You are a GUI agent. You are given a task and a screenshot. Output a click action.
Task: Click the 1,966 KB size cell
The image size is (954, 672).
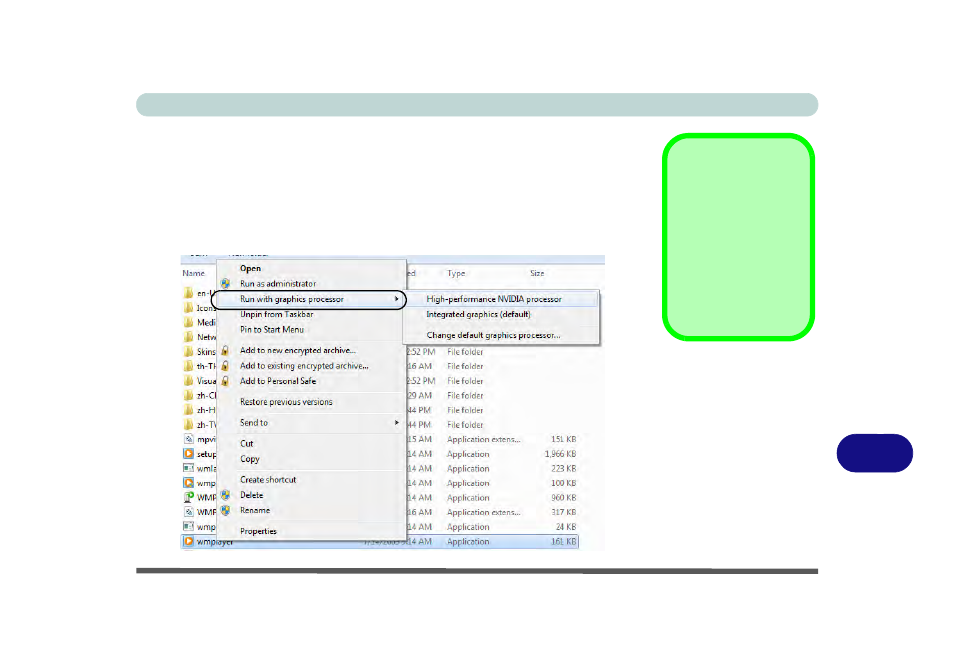560,454
